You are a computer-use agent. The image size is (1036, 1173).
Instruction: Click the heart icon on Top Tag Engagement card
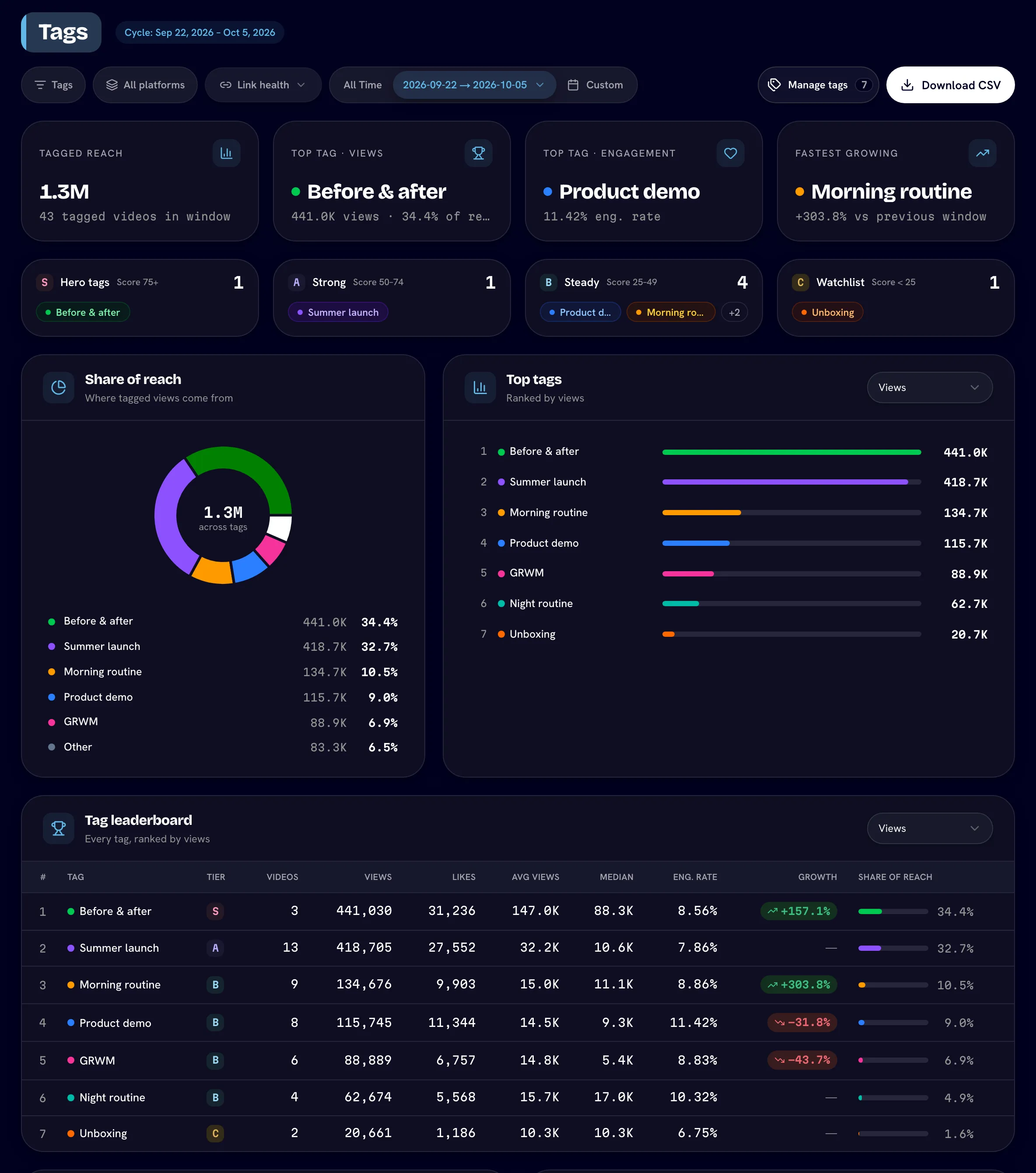coord(730,153)
